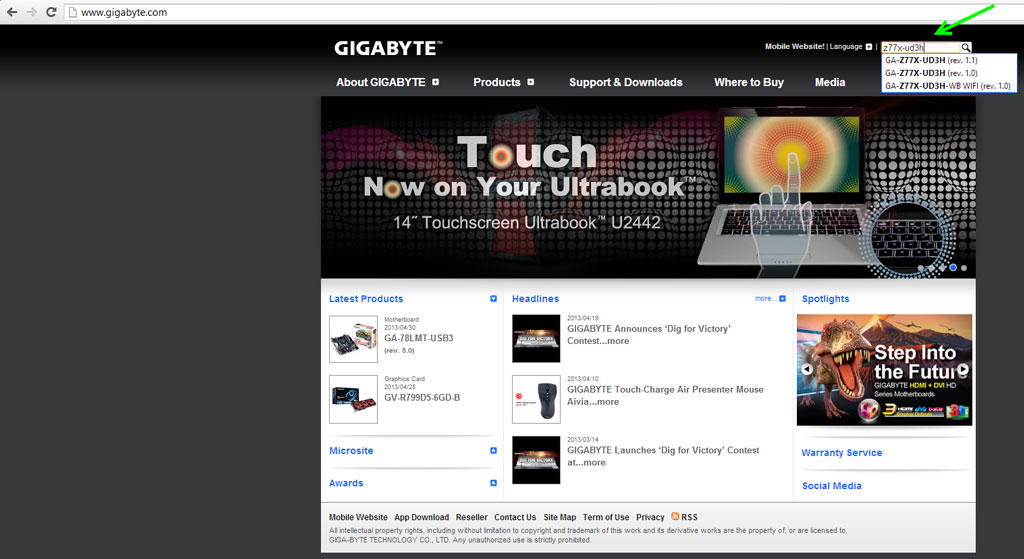Image resolution: width=1024 pixels, height=559 pixels.
Task: Select the last banner slide dot
Action: click(x=964, y=268)
